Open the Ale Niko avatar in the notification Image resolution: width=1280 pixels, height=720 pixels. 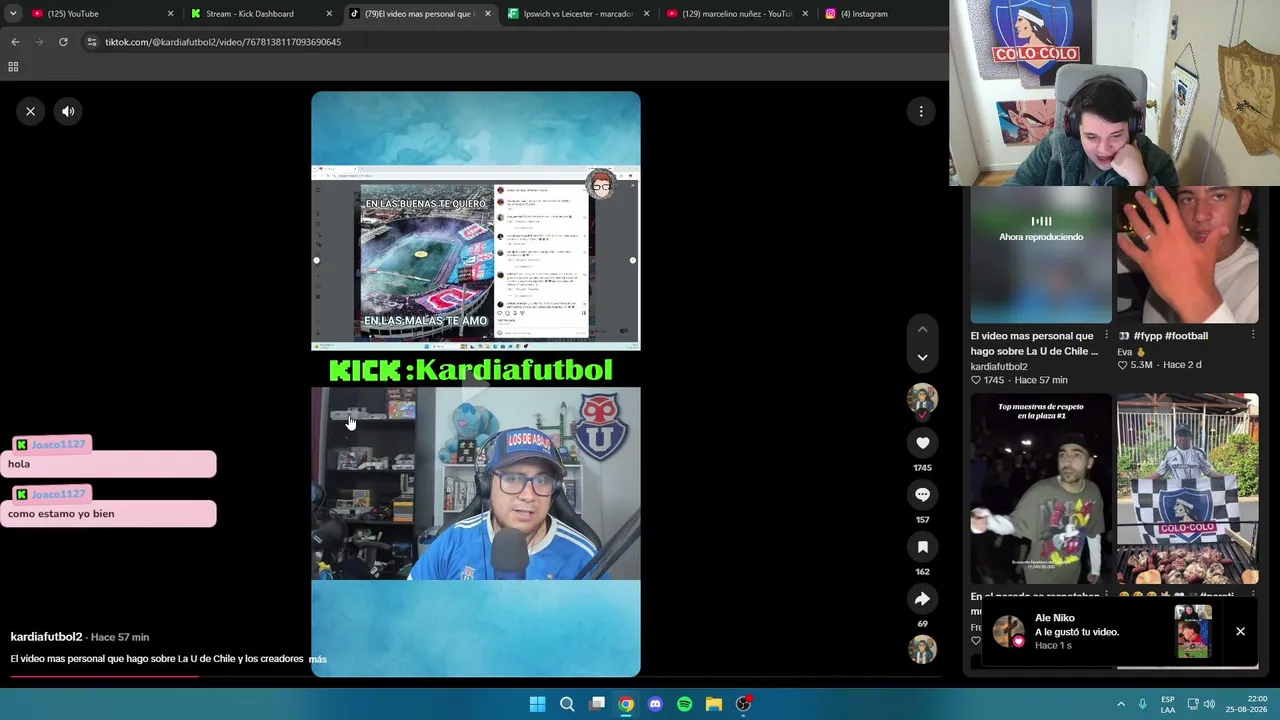point(1008,631)
